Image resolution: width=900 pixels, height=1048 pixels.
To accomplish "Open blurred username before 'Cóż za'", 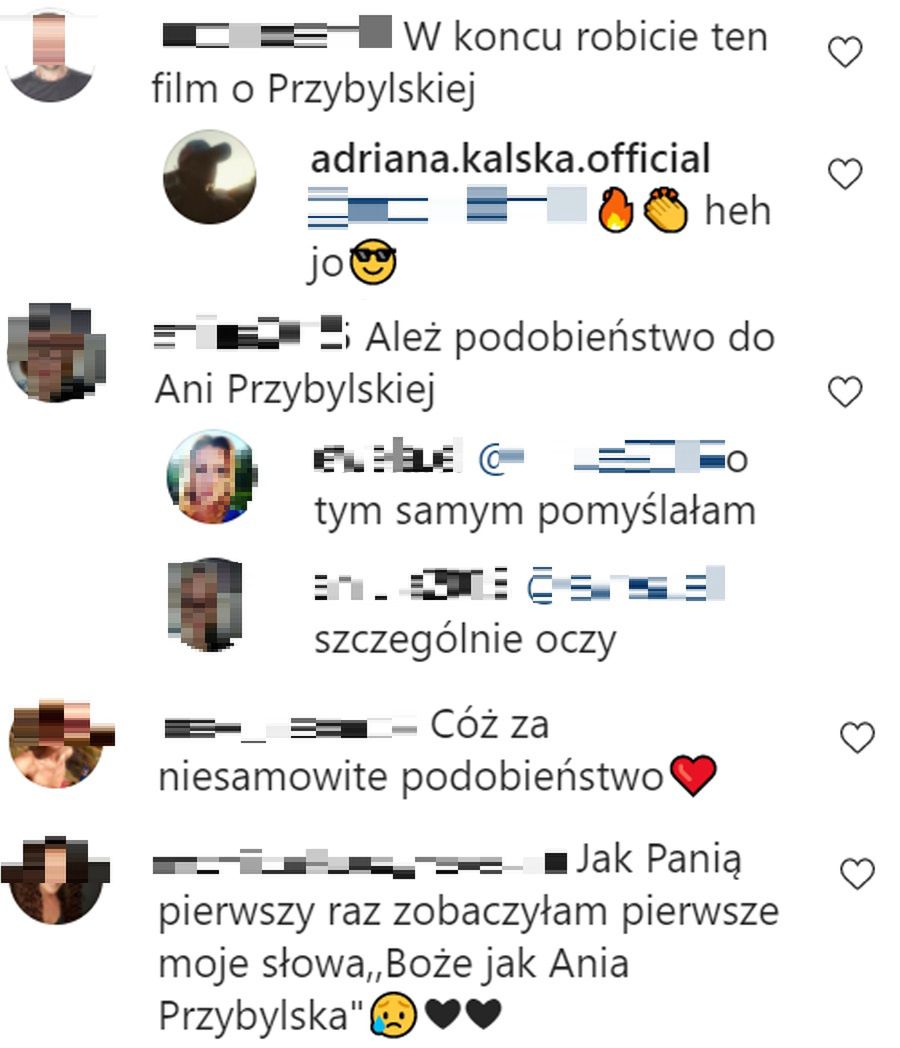I will 289,727.
